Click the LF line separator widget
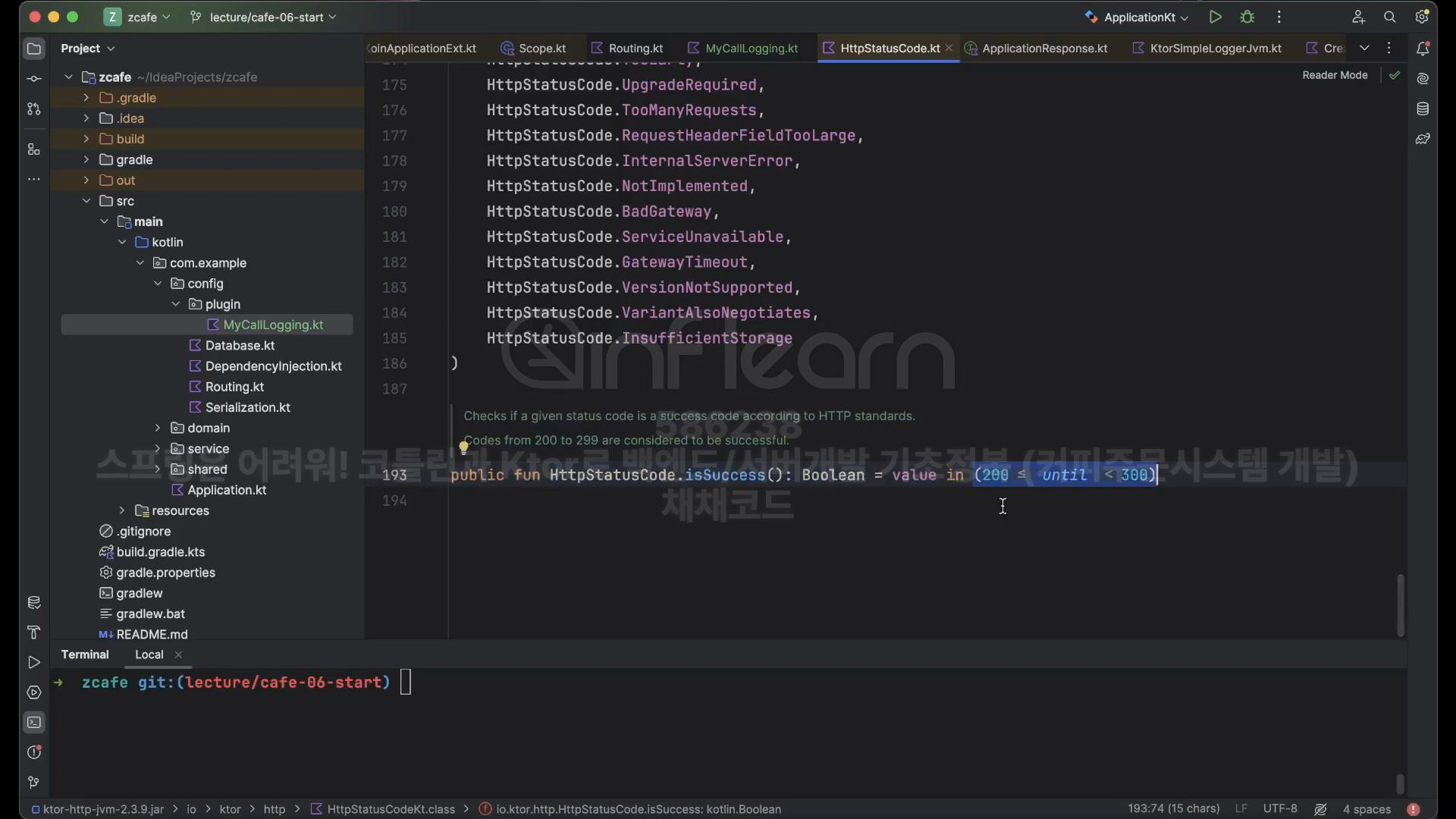Screen dimensions: 1456x819 click(x=1241, y=809)
